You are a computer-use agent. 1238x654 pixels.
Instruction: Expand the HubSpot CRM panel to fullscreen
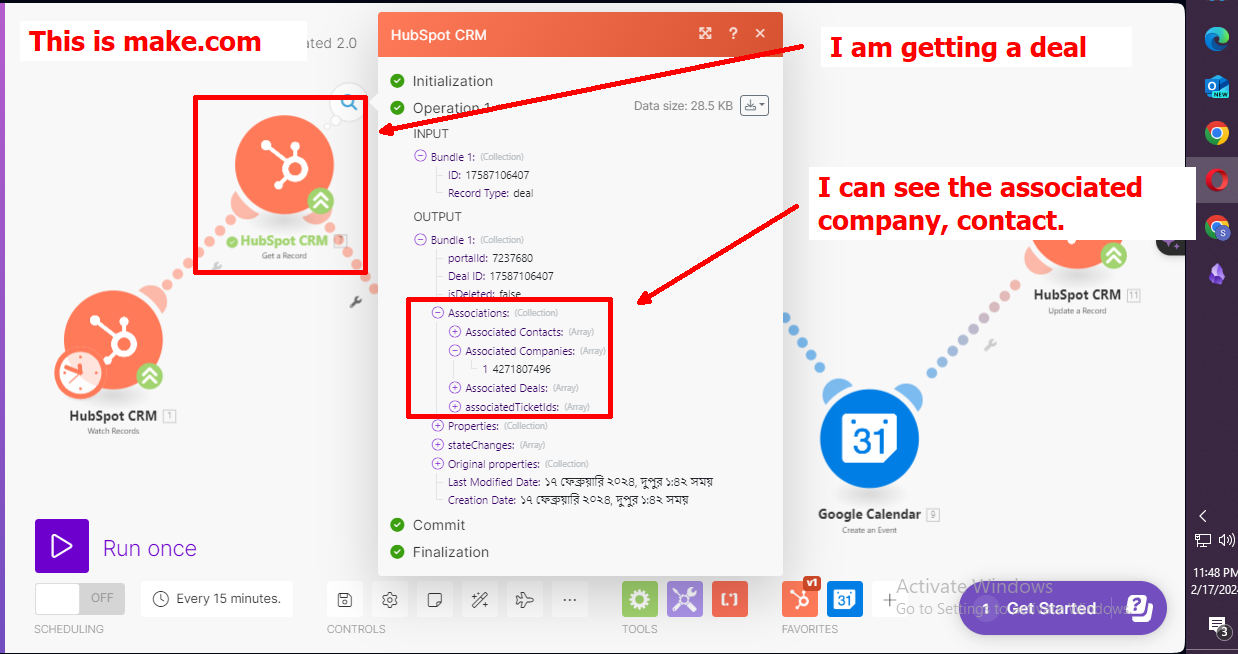(706, 33)
